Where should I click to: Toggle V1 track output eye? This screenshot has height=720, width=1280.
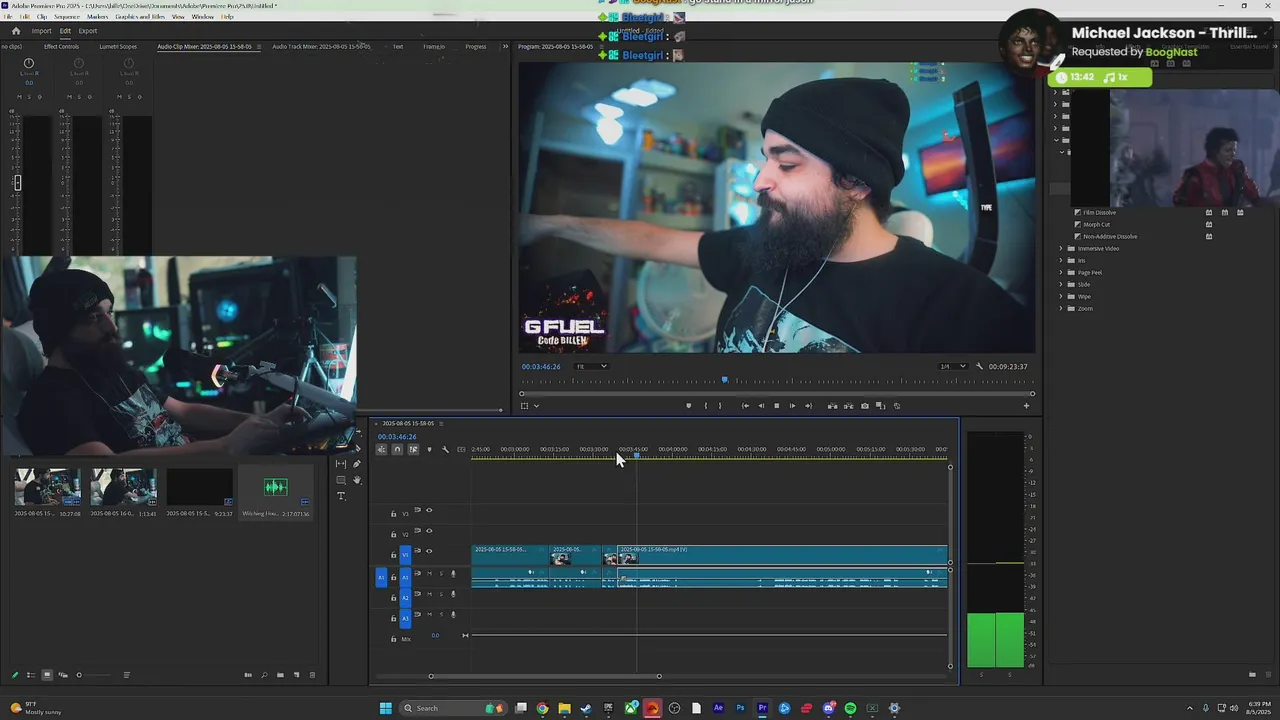[429, 551]
